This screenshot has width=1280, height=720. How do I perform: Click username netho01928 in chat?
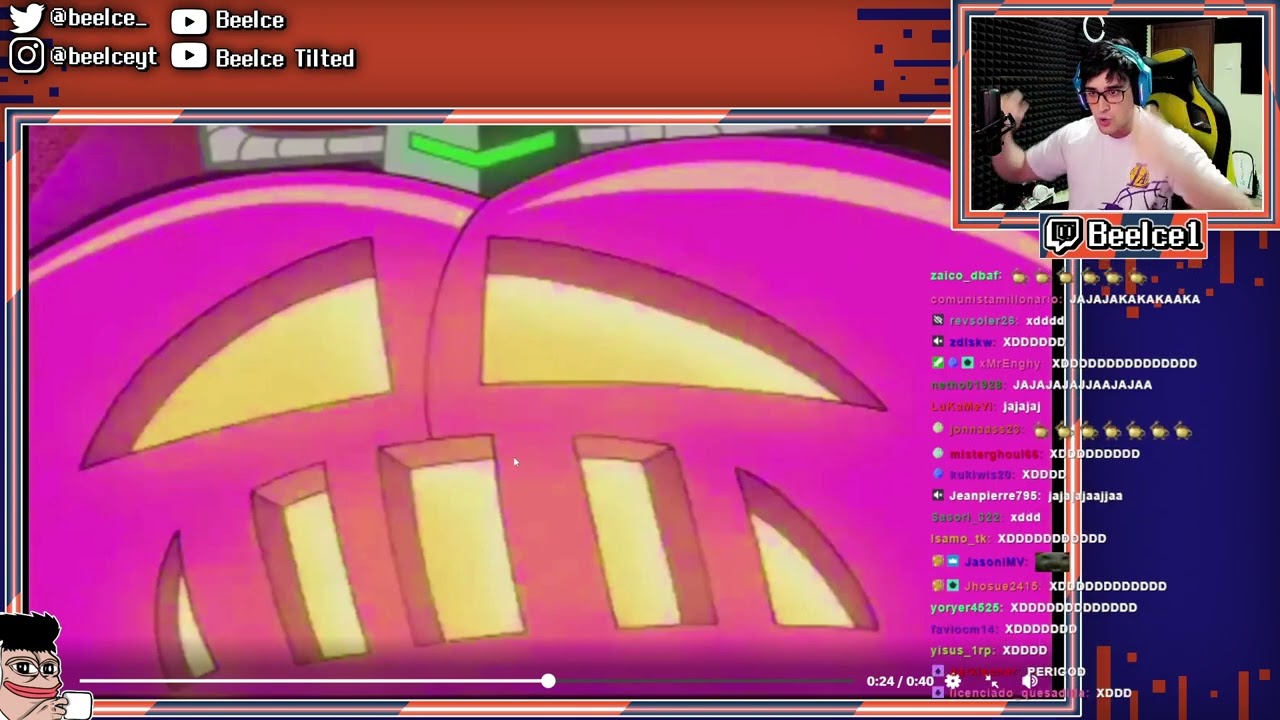point(968,385)
